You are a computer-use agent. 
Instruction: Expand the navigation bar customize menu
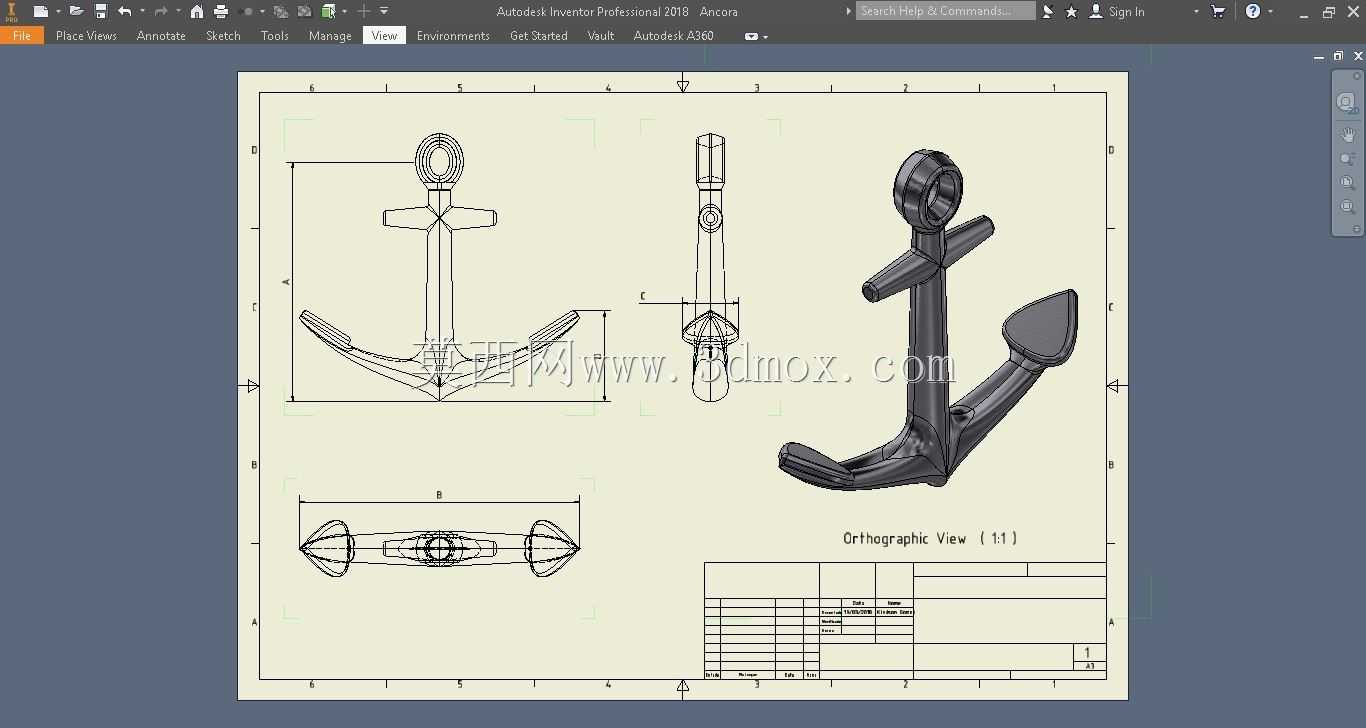tap(1357, 229)
